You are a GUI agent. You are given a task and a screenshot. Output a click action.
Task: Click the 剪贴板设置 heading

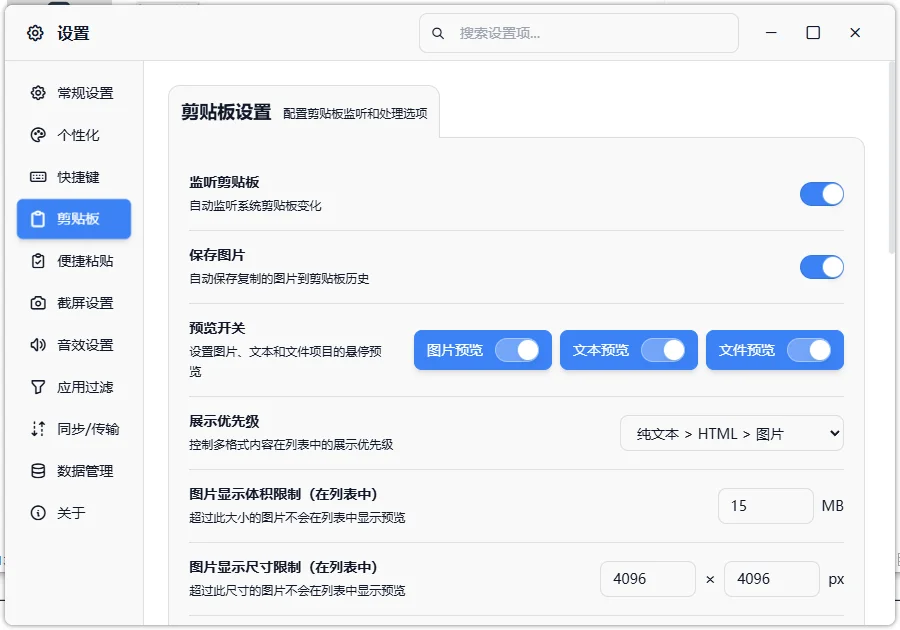(226, 112)
